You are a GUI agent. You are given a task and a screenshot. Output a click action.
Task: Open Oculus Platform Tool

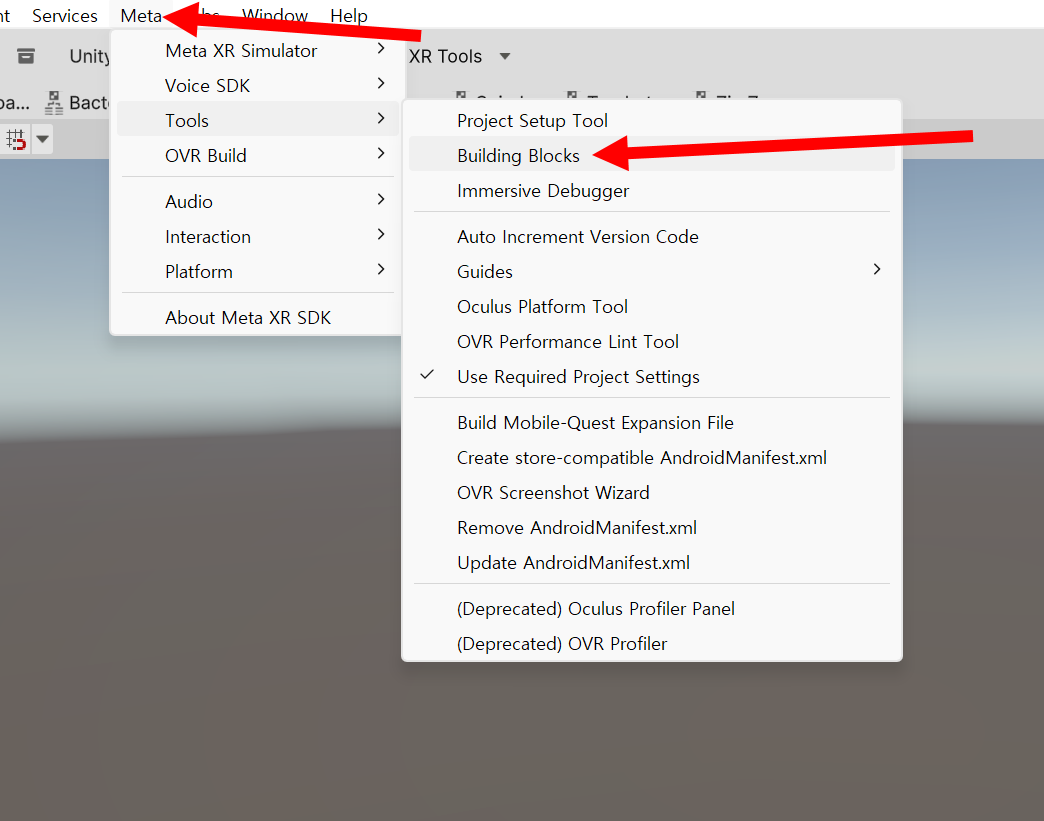pos(652,307)
